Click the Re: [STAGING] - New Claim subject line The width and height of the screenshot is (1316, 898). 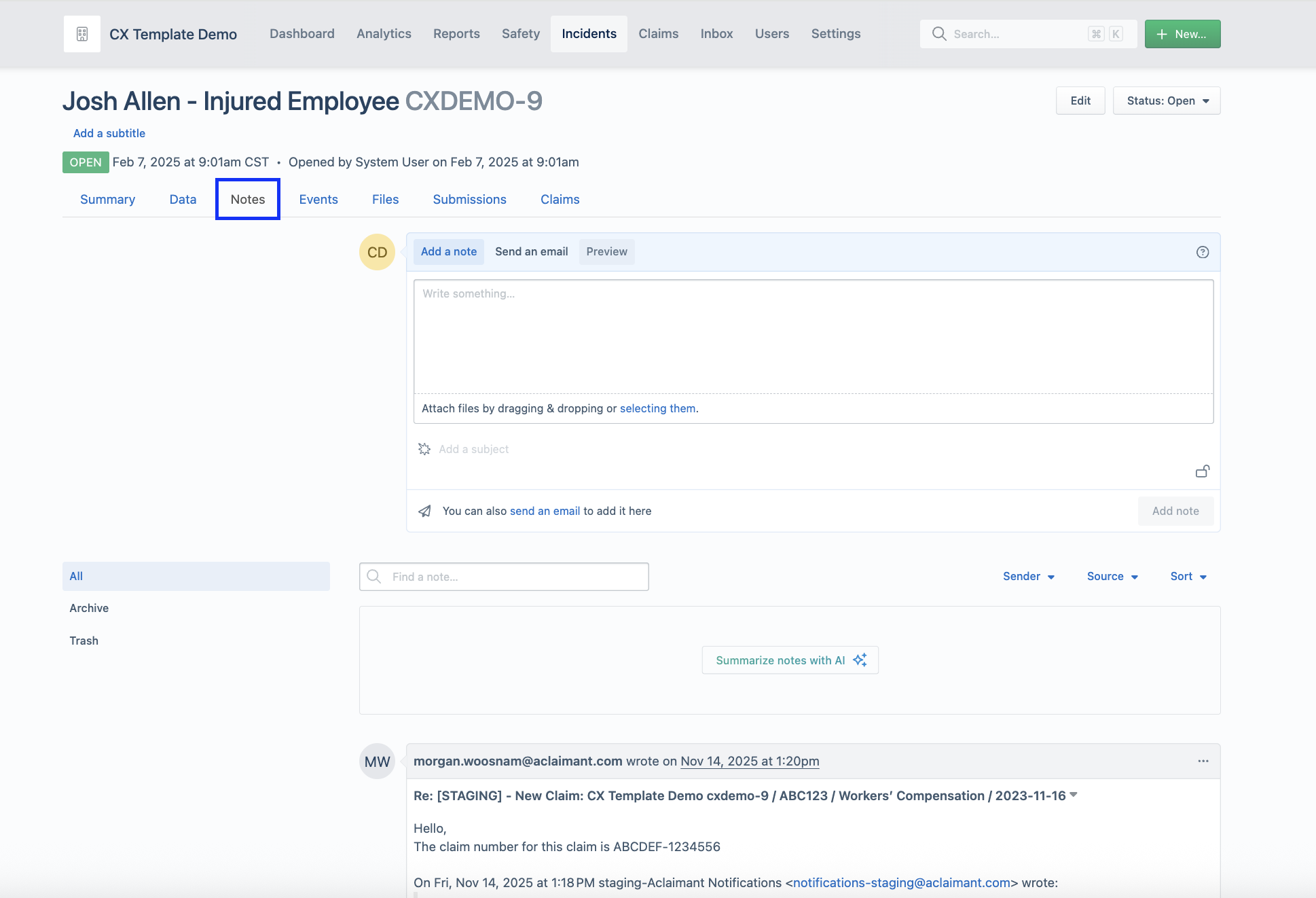coord(739,795)
